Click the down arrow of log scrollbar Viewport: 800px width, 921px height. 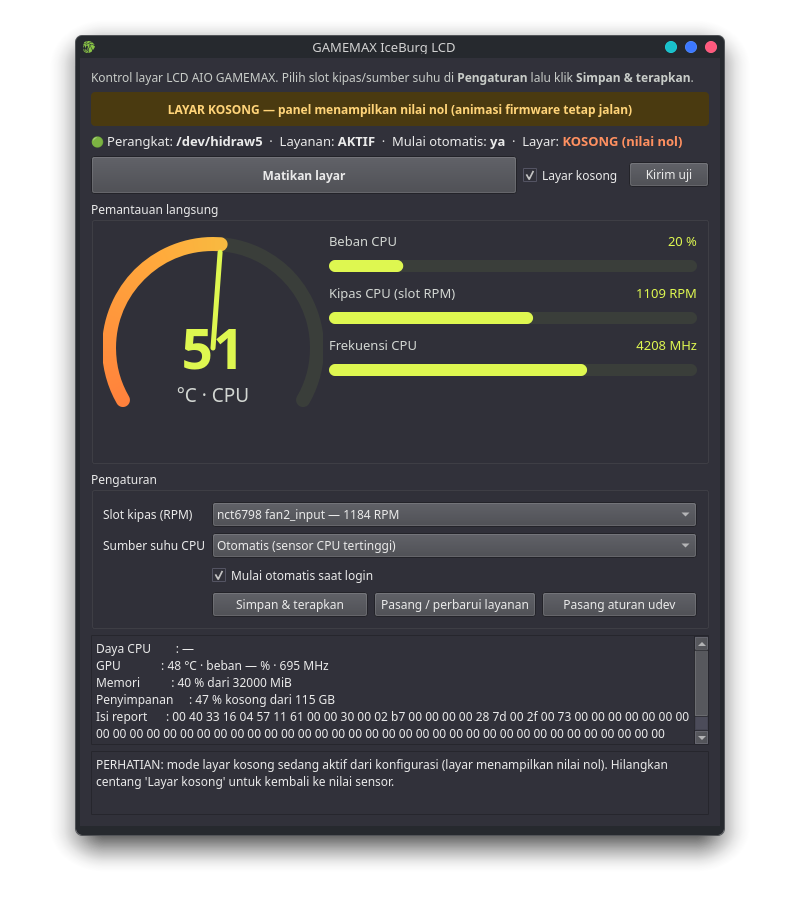pos(701,738)
